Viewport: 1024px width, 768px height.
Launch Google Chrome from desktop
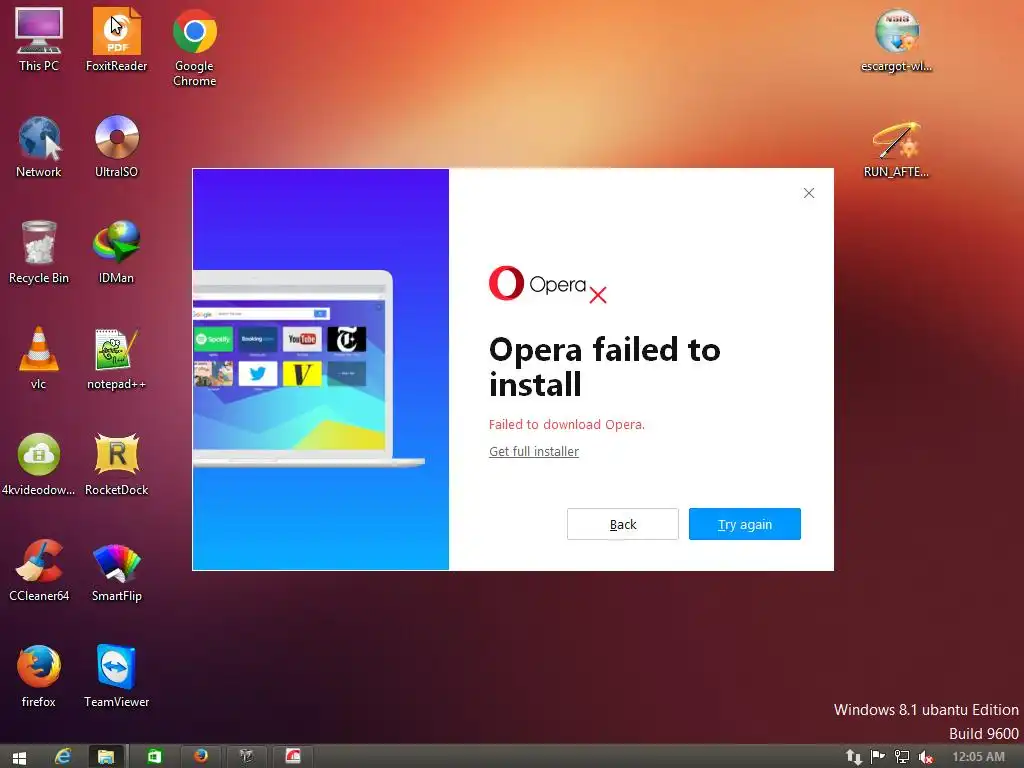pyautogui.click(x=195, y=47)
